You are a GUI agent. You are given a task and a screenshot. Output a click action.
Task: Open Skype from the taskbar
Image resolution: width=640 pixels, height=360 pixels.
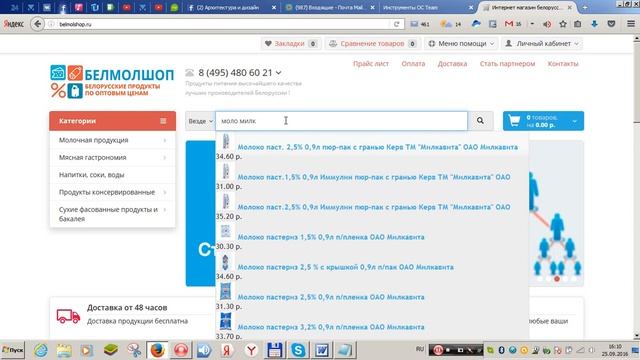pyautogui.click(x=298, y=350)
